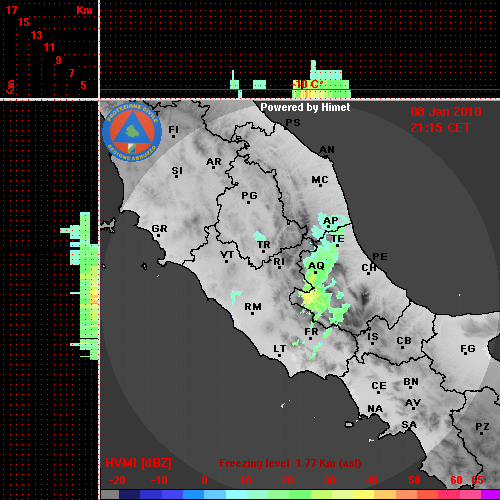Click the NA city label
This screenshot has height=500, width=500.
(375, 409)
